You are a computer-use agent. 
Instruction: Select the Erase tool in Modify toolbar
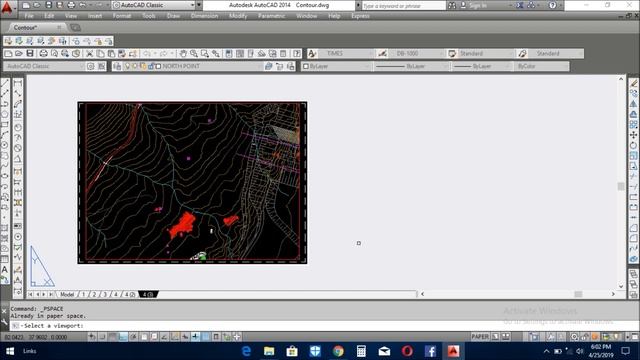click(x=633, y=83)
